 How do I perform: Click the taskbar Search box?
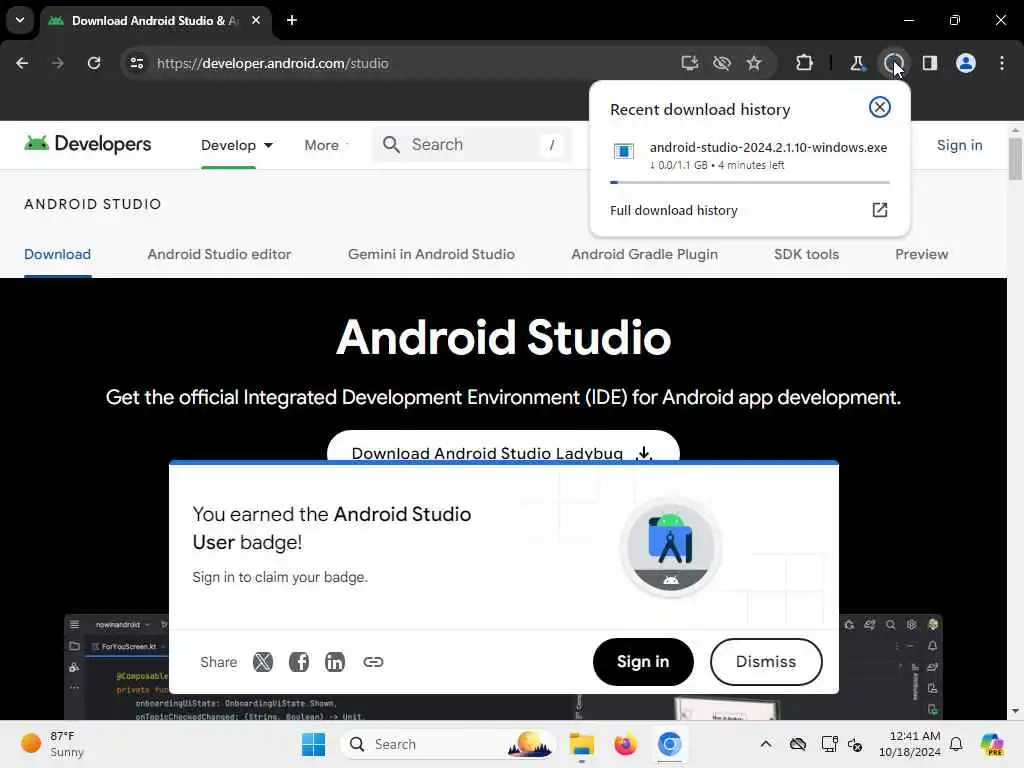[447, 744]
